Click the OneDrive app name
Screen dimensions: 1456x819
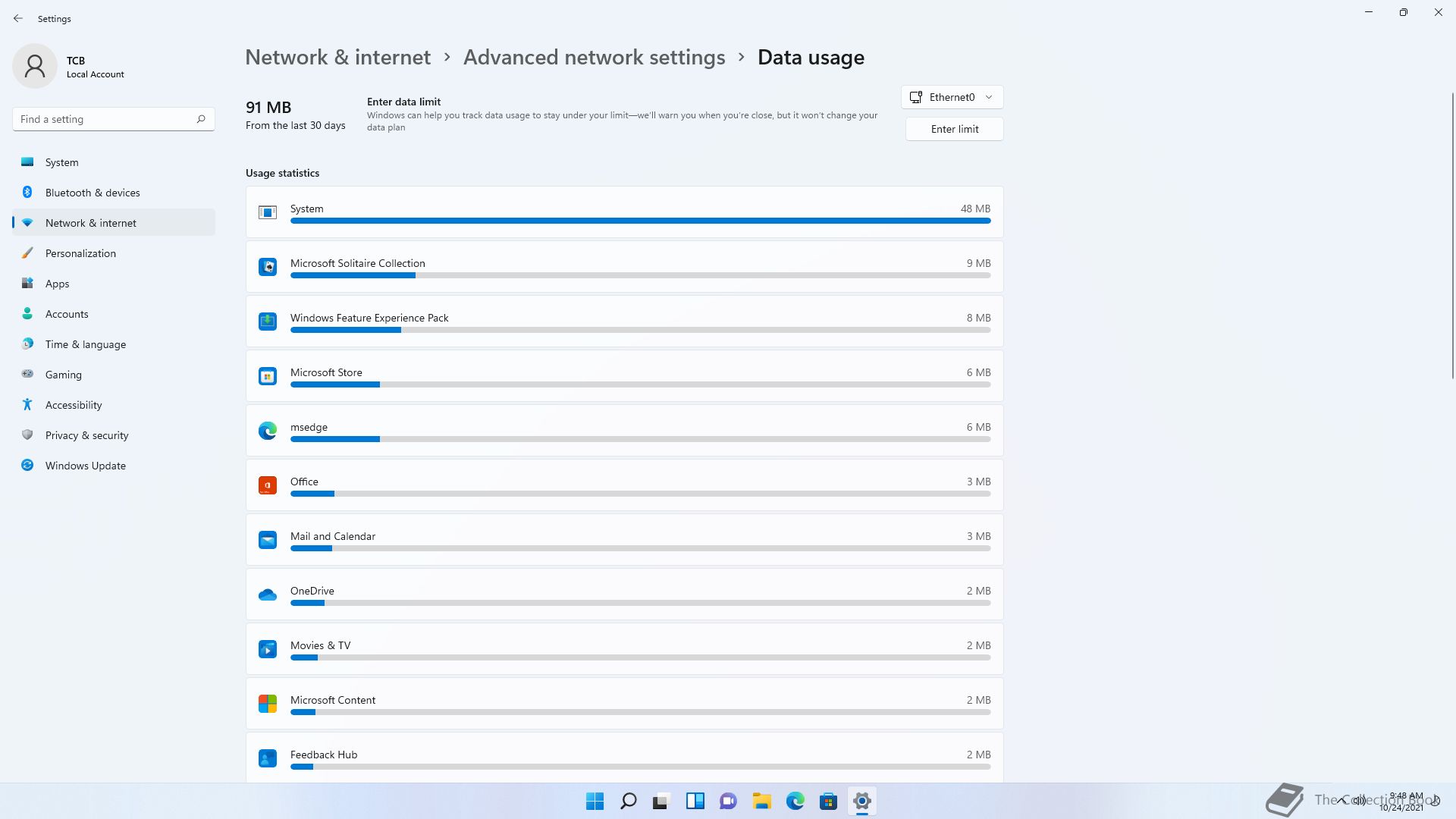point(312,591)
